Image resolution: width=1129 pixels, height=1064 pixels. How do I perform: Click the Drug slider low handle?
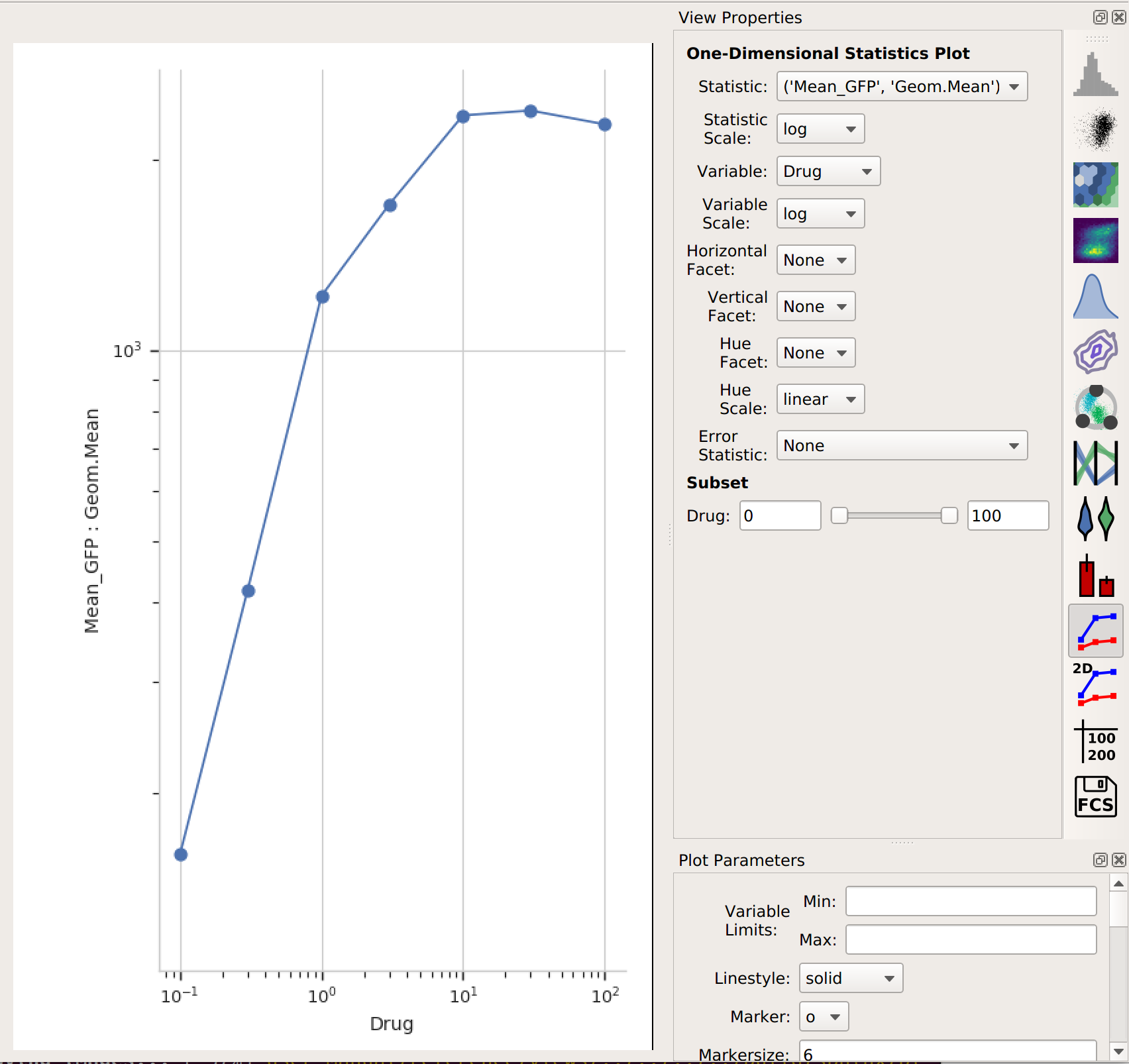(839, 516)
